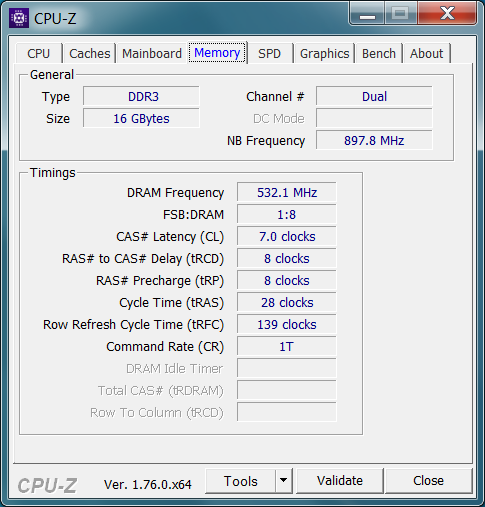Image resolution: width=485 pixels, height=507 pixels.
Task: Click the Tools button
Action: 241,481
